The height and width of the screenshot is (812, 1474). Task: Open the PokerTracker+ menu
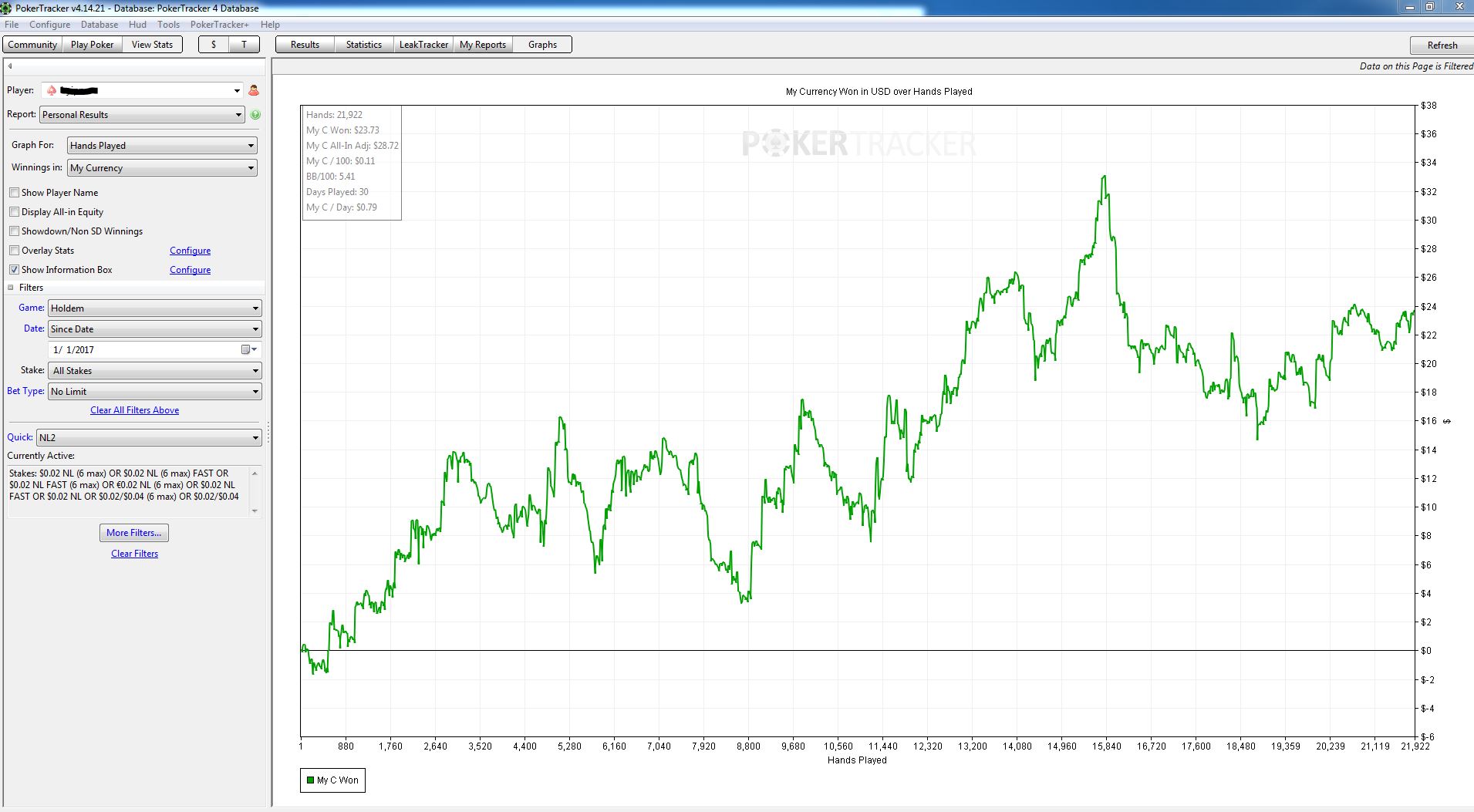pos(220,25)
